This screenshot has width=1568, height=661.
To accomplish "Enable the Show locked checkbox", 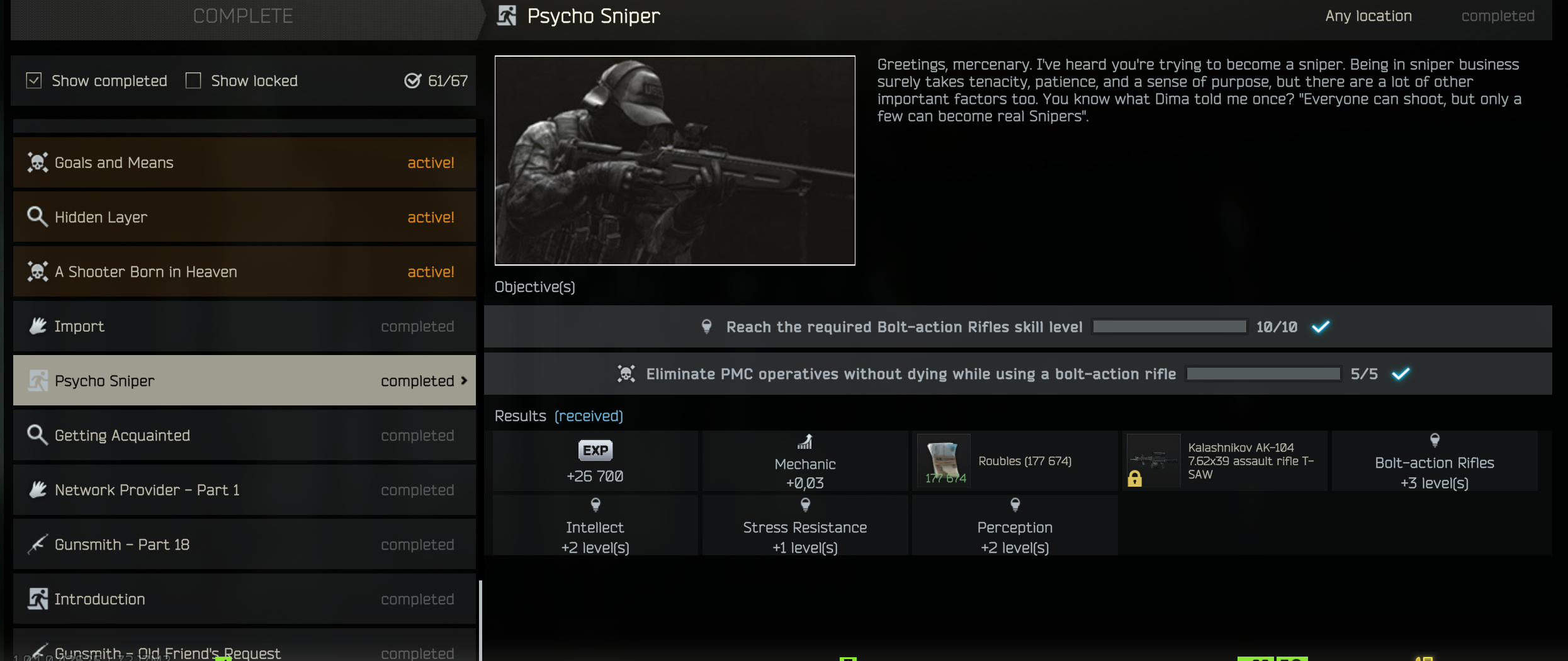I will click(193, 81).
